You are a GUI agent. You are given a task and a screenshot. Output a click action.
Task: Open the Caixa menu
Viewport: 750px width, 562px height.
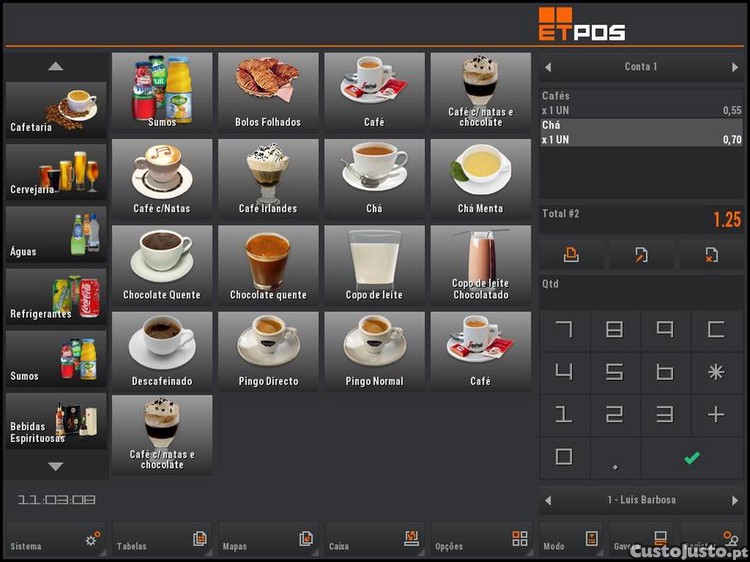coord(374,540)
